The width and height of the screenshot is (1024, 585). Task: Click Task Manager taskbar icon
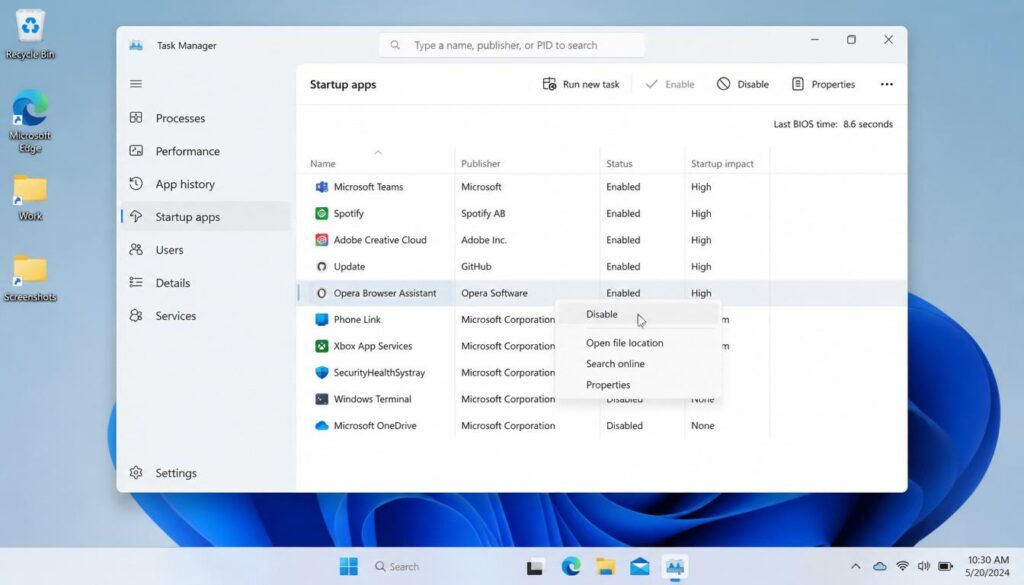(x=675, y=566)
